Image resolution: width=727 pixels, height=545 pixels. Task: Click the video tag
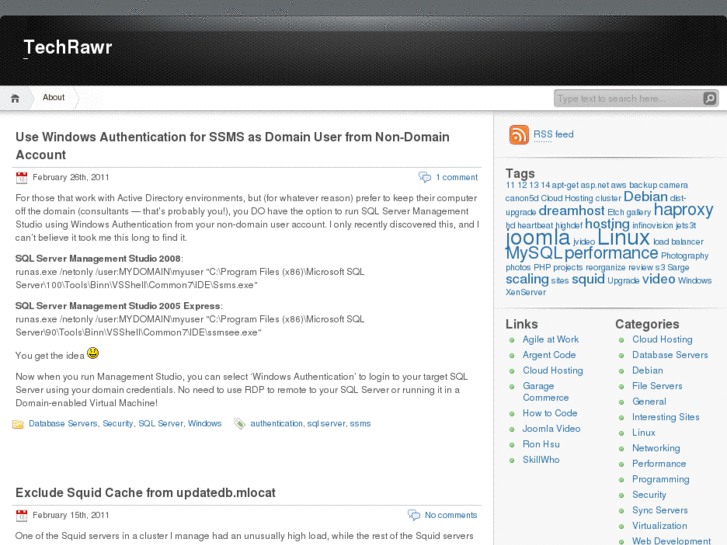658,279
